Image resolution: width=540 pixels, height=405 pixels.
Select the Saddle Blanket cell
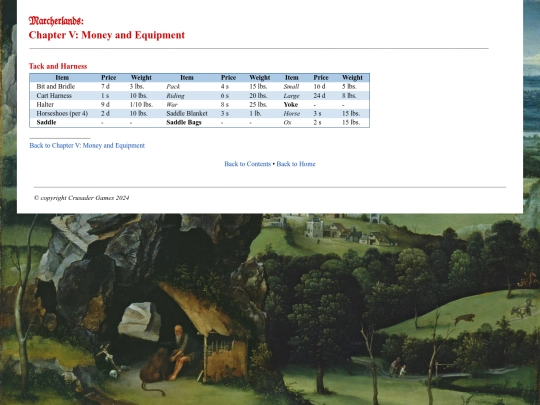187,113
